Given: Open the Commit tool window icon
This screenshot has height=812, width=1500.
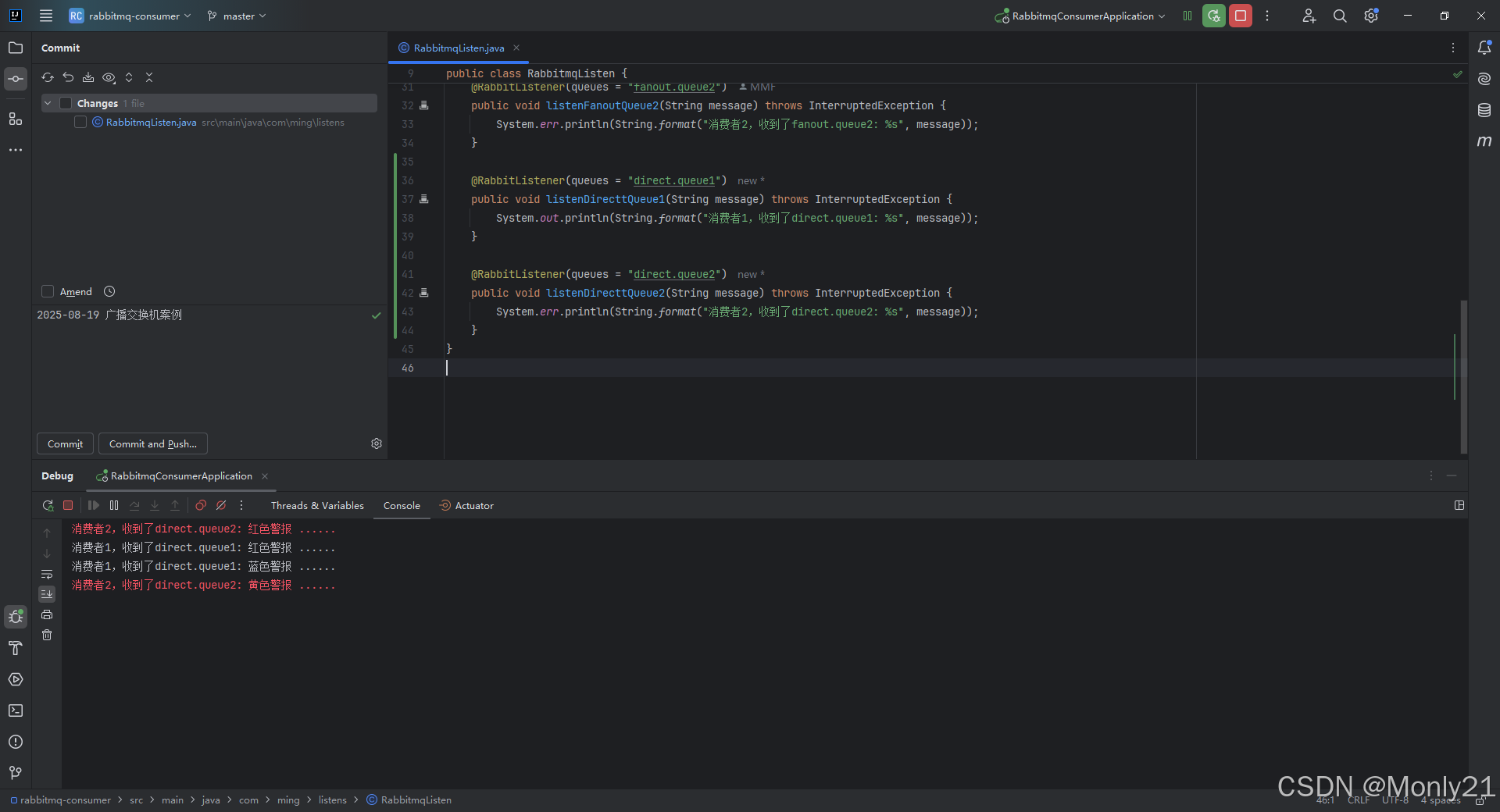Looking at the screenshot, I should [16, 79].
